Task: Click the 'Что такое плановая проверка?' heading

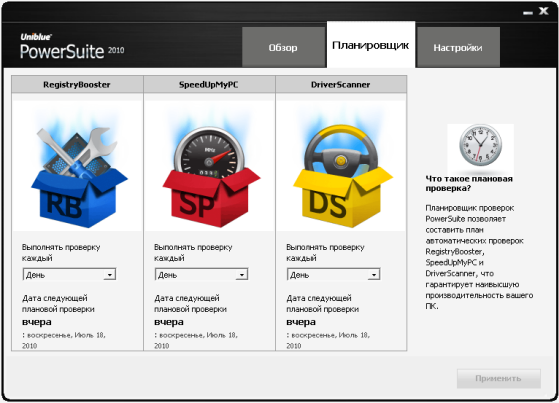Action: tap(469, 183)
